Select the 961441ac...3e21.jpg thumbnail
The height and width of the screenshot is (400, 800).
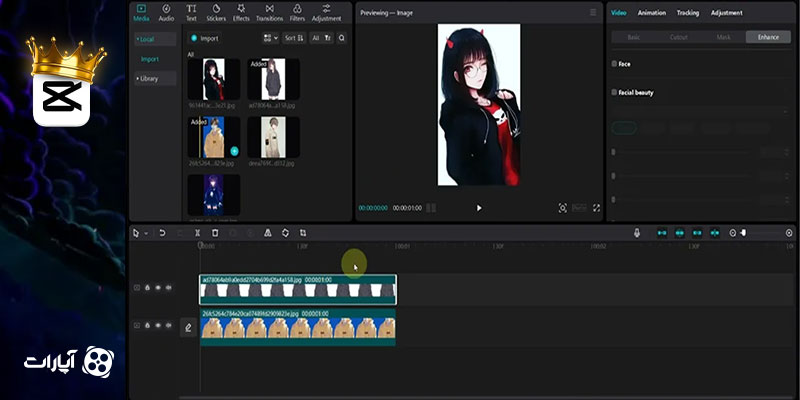pyautogui.click(x=214, y=79)
